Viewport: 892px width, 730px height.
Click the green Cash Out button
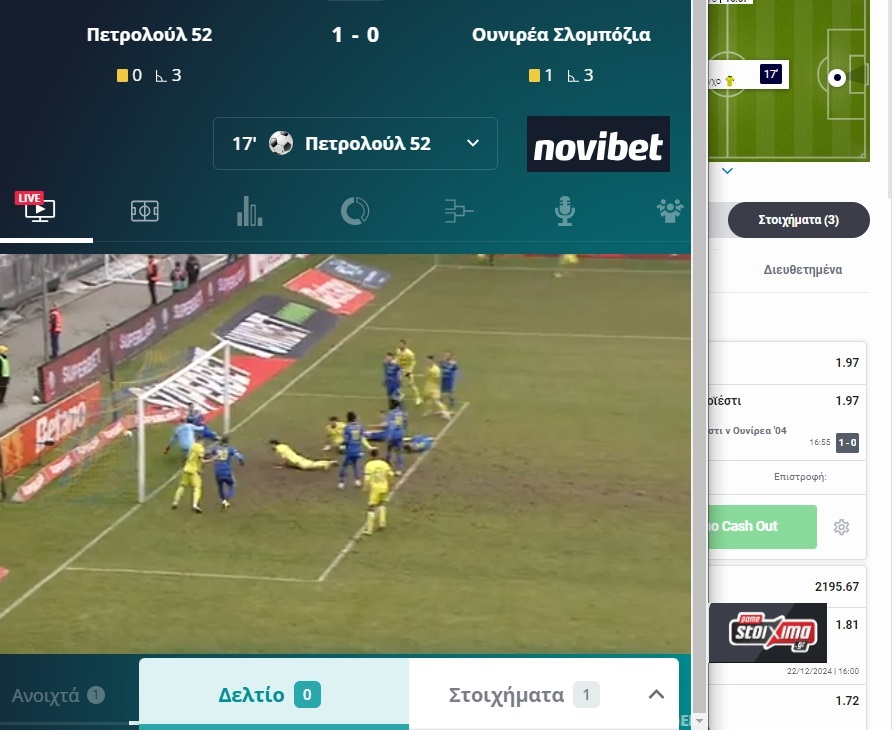762,527
